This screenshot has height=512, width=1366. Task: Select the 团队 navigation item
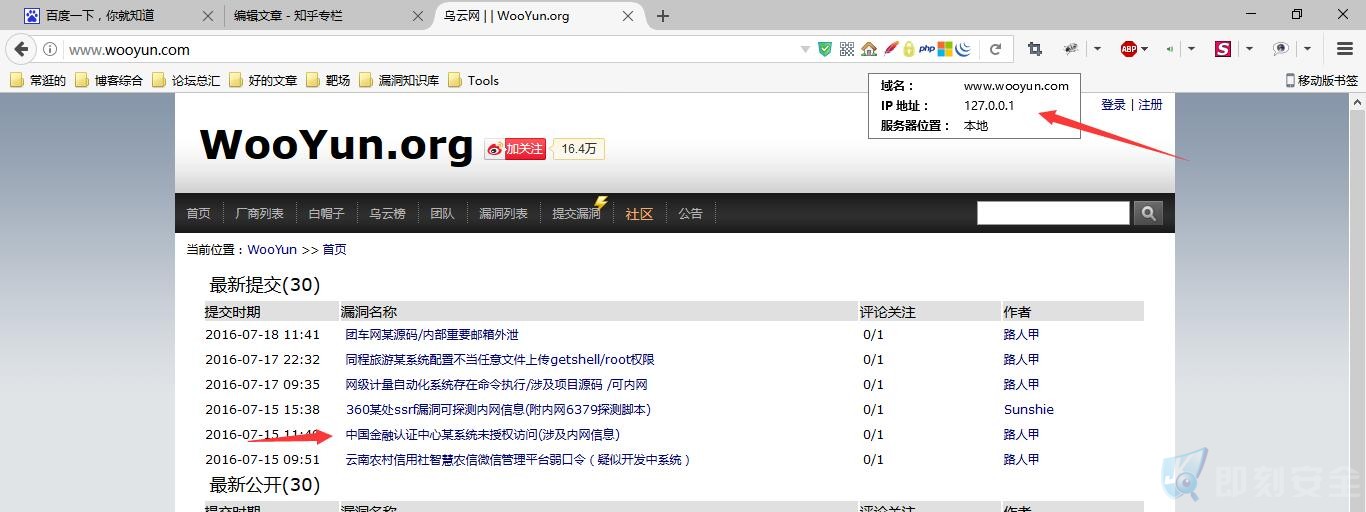pos(442,213)
